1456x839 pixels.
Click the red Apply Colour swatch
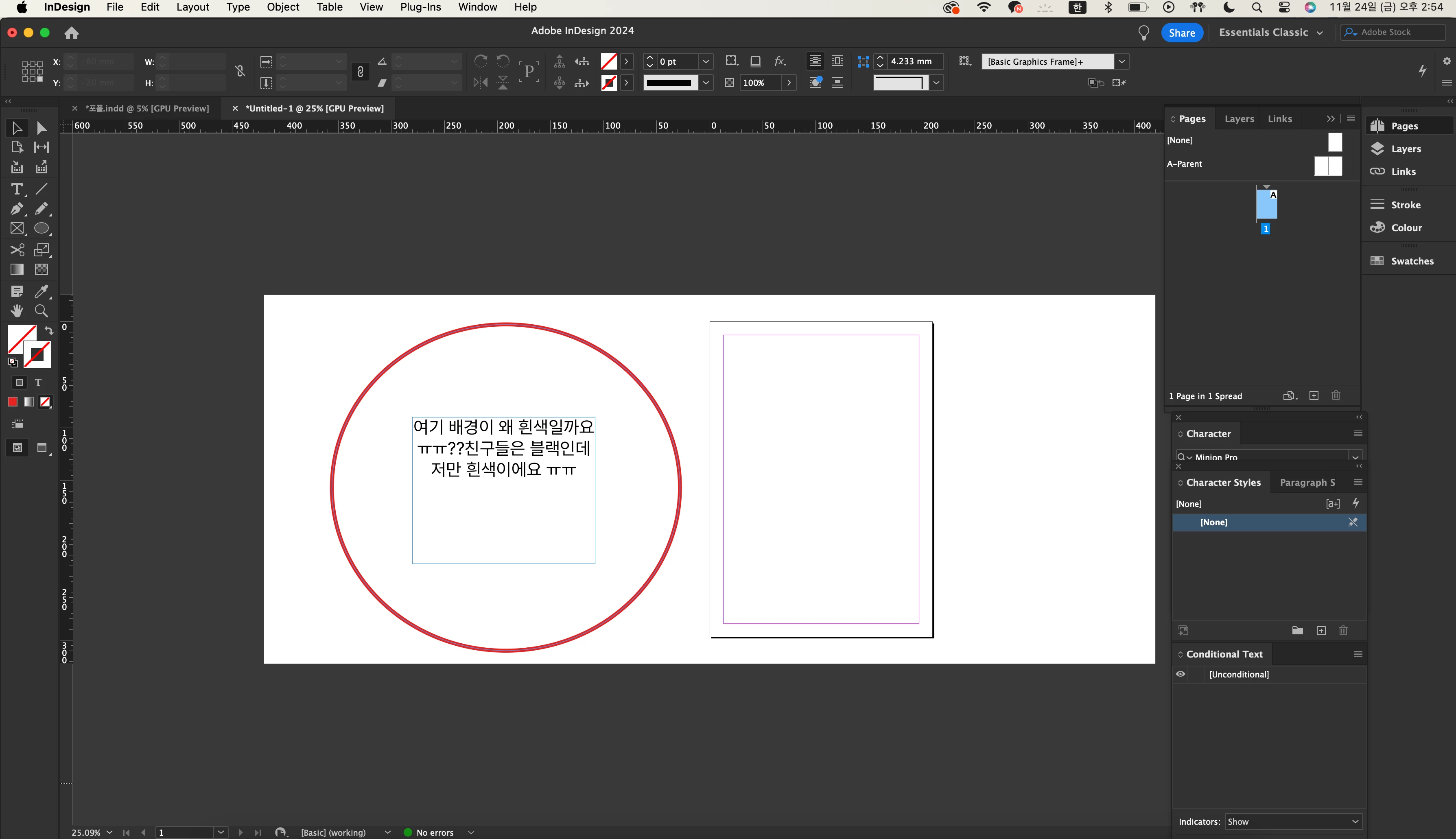[x=13, y=402]
